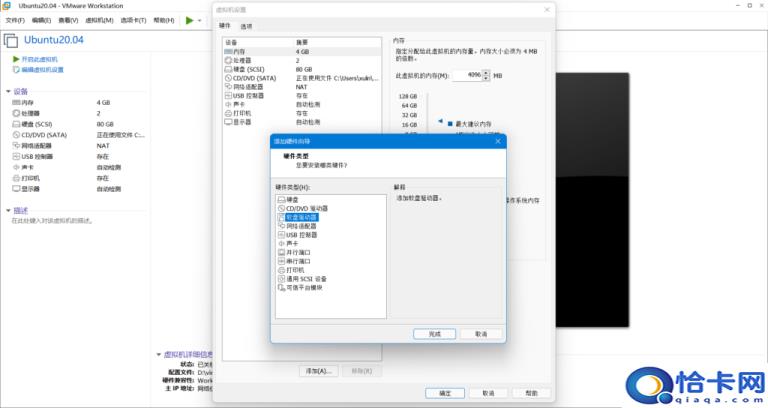Collapse the 描述 section in main window
Image resolution: width=768 pixels, height=408 pixels.
coord(8,211)
